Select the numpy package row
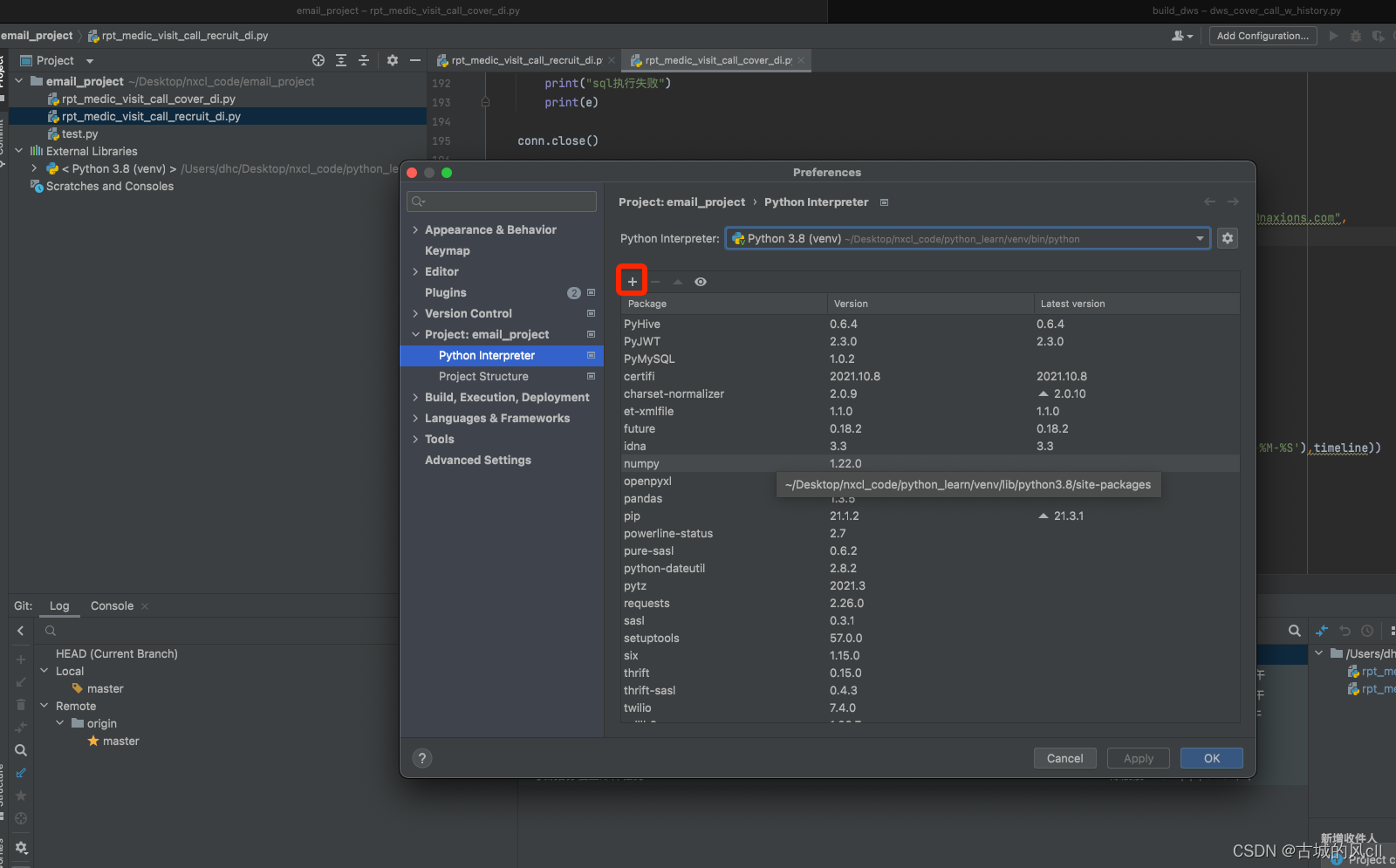1396x868 pixels. [x=930, y=463]
